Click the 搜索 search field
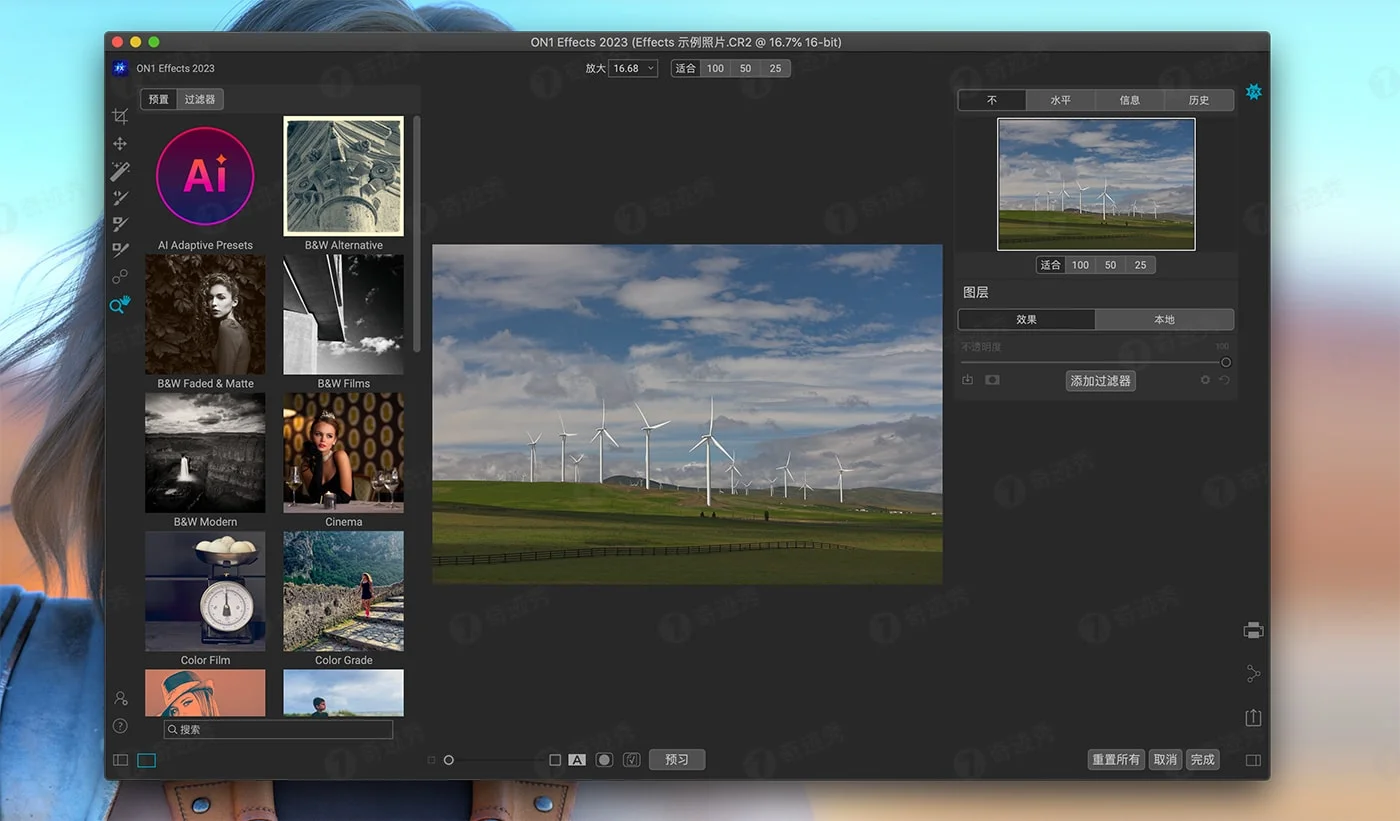1400x821 pixels. coord(278,730)
